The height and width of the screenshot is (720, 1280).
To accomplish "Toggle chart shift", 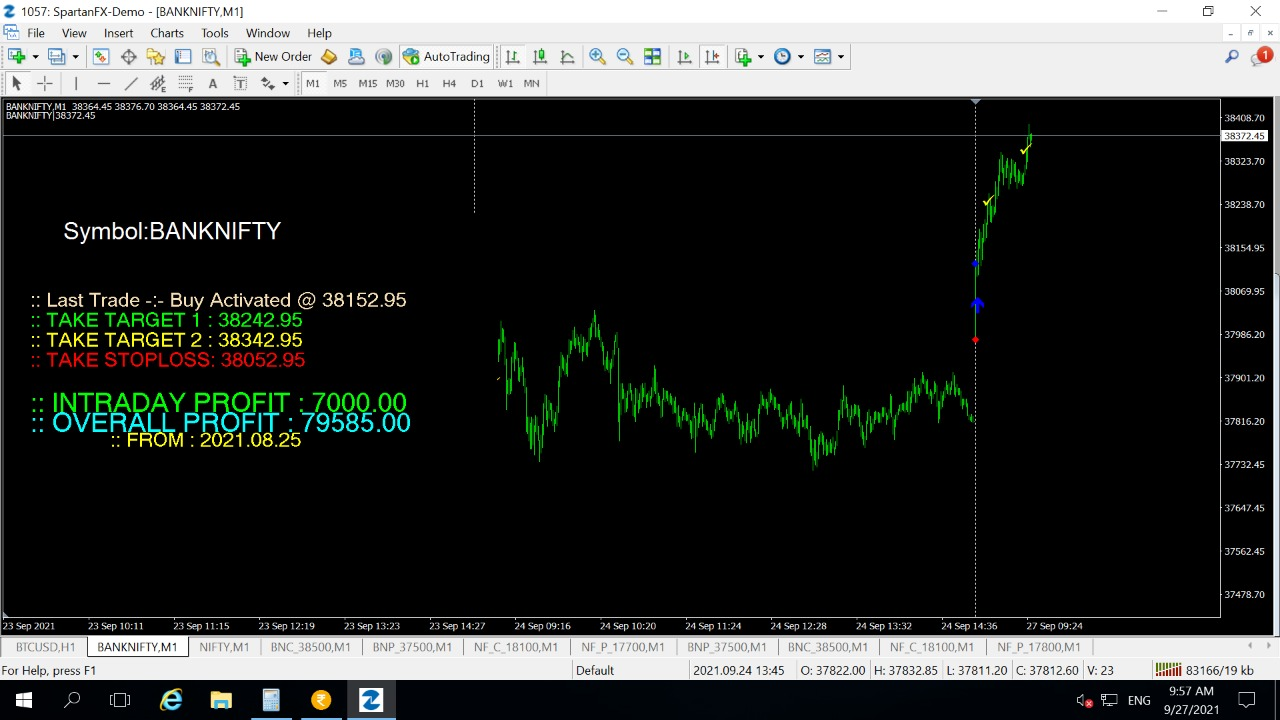I will [712, 57].
